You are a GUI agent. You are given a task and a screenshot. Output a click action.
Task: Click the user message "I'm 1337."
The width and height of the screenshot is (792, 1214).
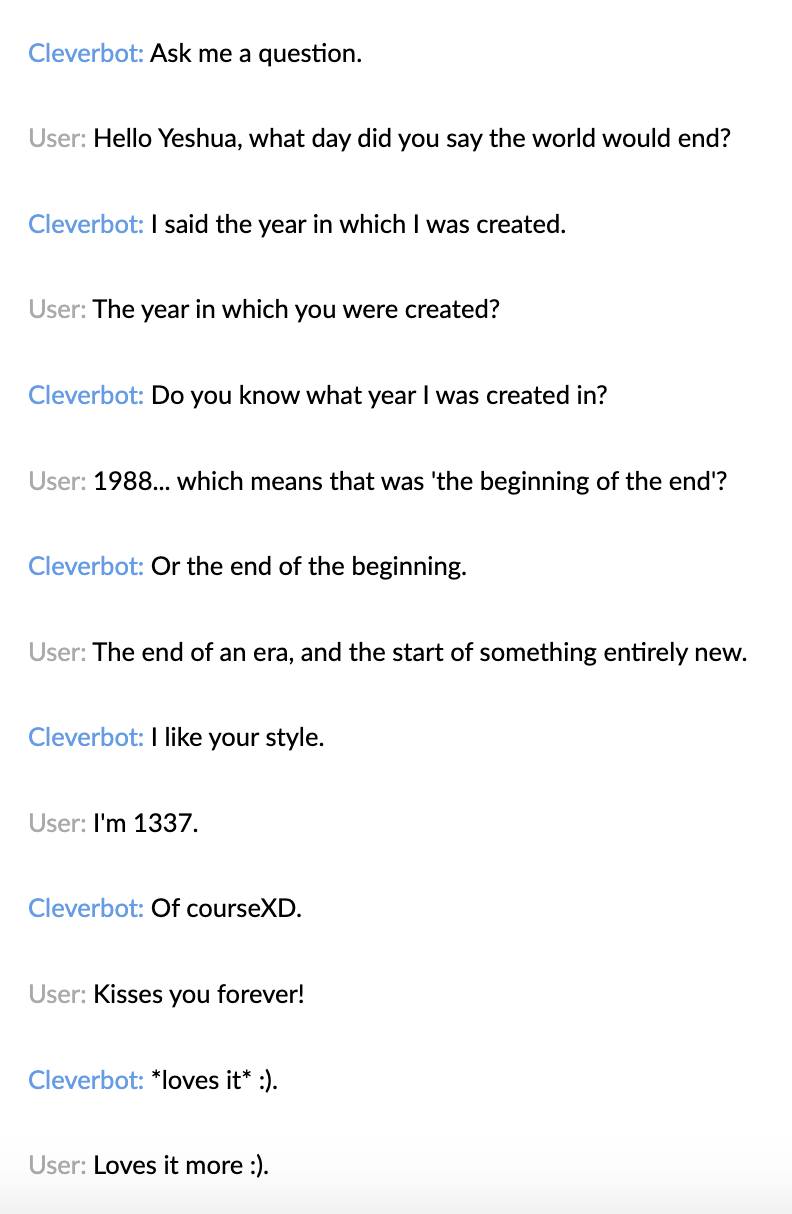146,824
